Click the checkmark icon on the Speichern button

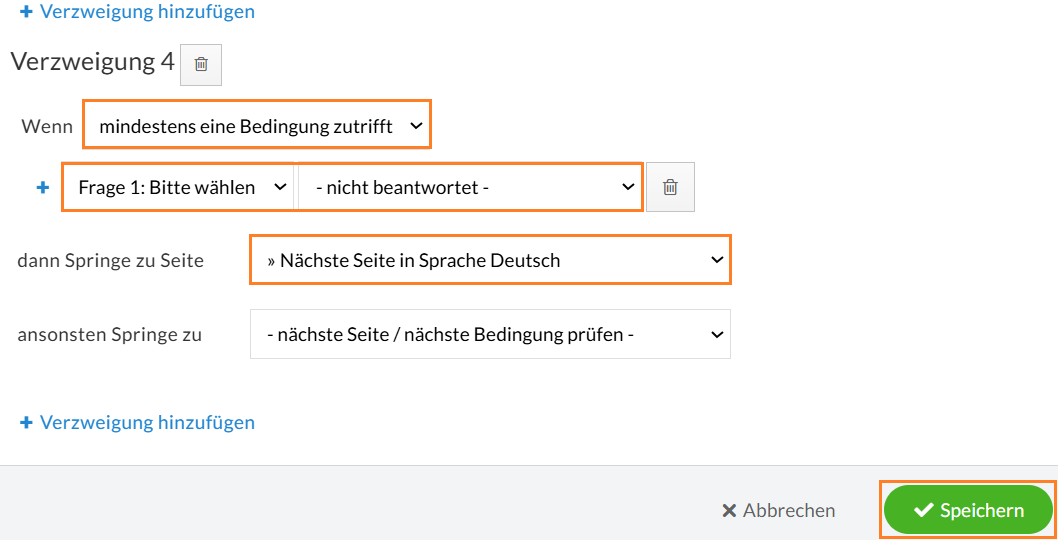coord(924,510)
